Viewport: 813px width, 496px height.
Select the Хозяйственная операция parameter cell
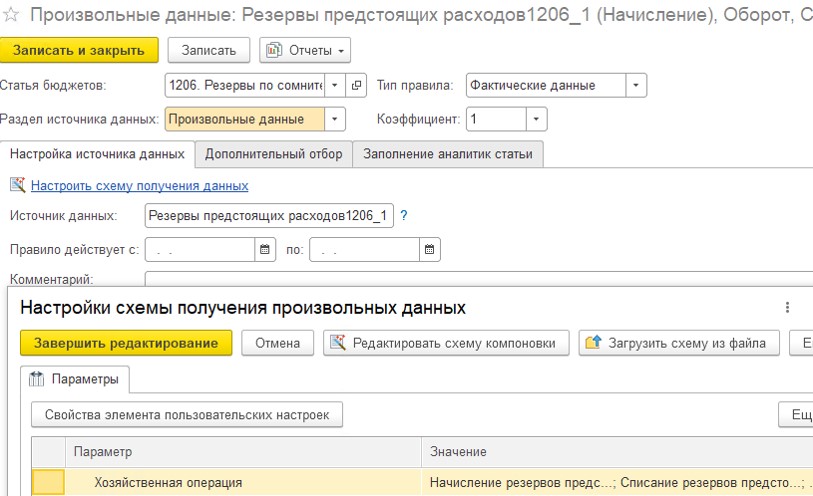pos(243,483)
